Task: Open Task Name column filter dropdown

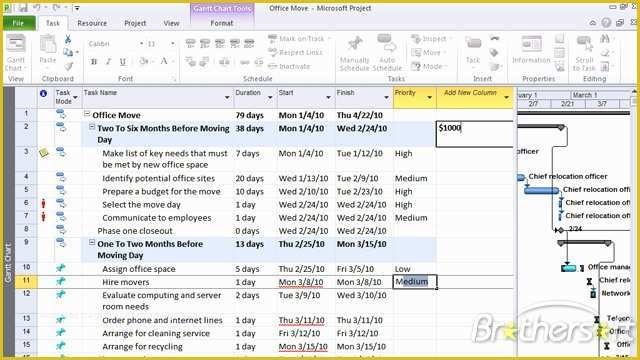Action: point(227,98)
